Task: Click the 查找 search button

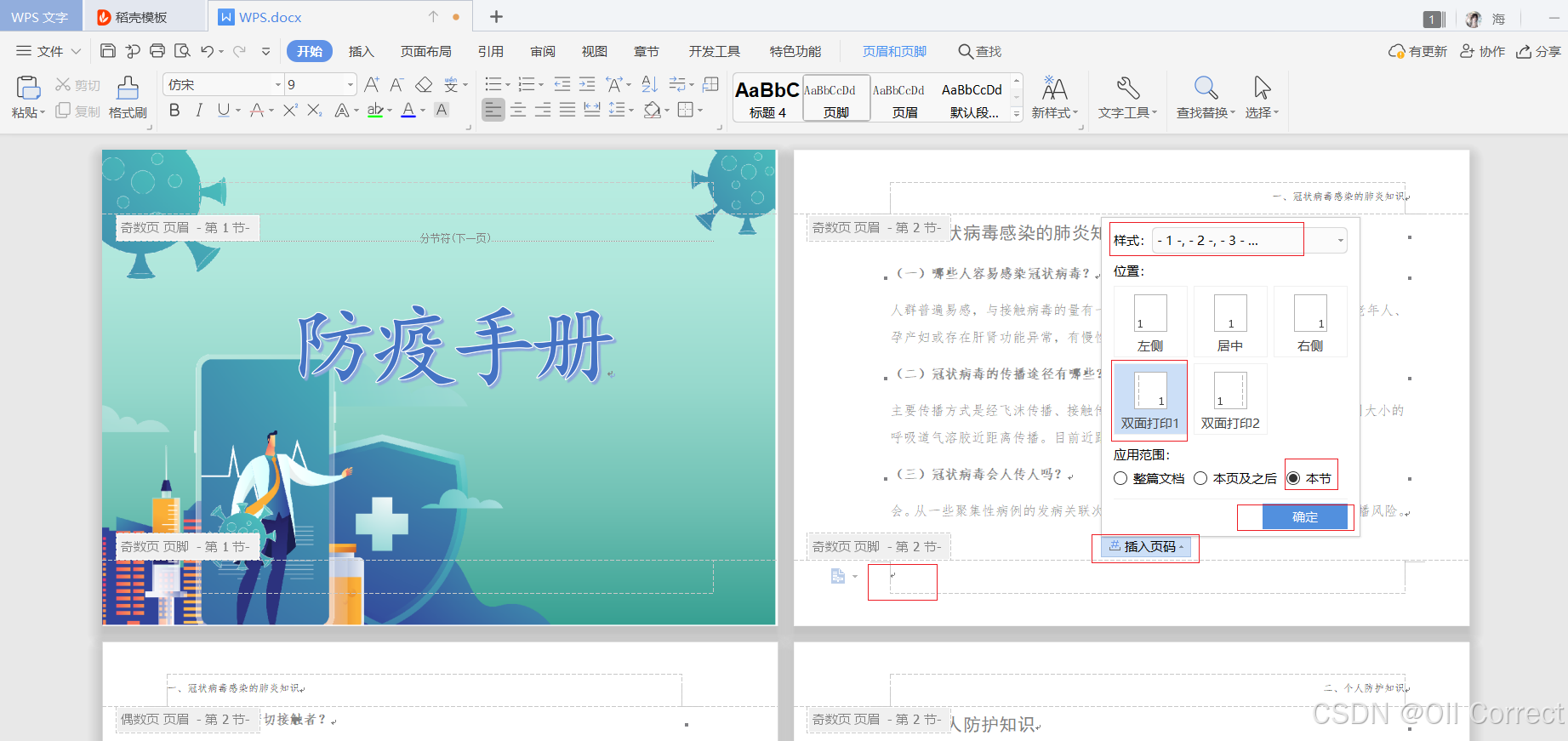Action: pyautogui.click(x=980, y=51)
